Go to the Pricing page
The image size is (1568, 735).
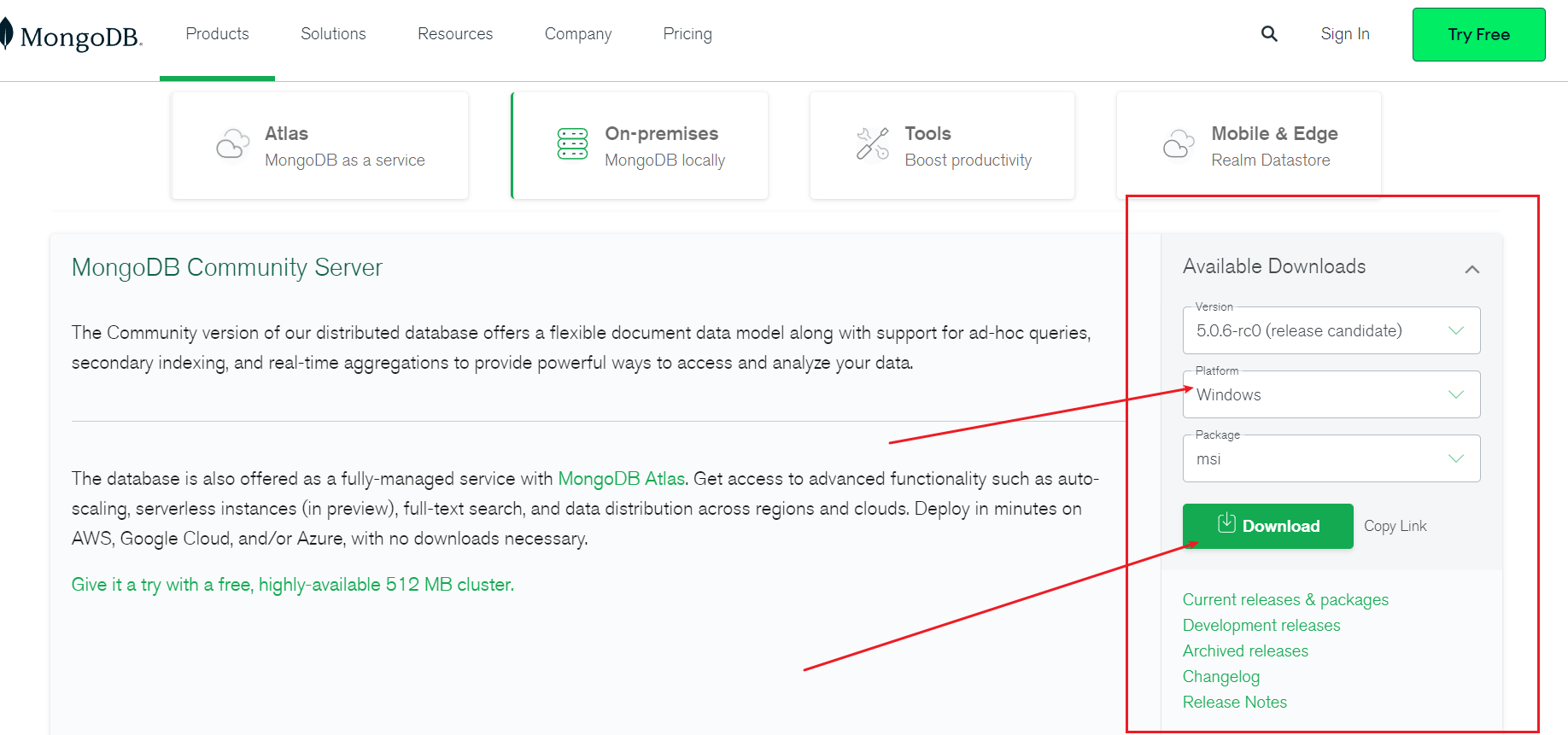[687, 34]
